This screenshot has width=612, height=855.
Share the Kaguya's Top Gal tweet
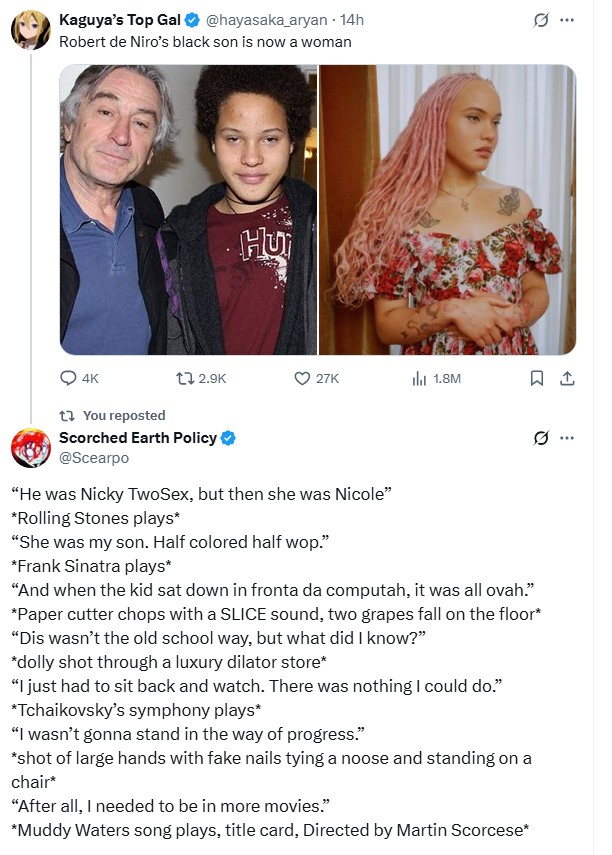pyautogui.click(x=566, y=378)
